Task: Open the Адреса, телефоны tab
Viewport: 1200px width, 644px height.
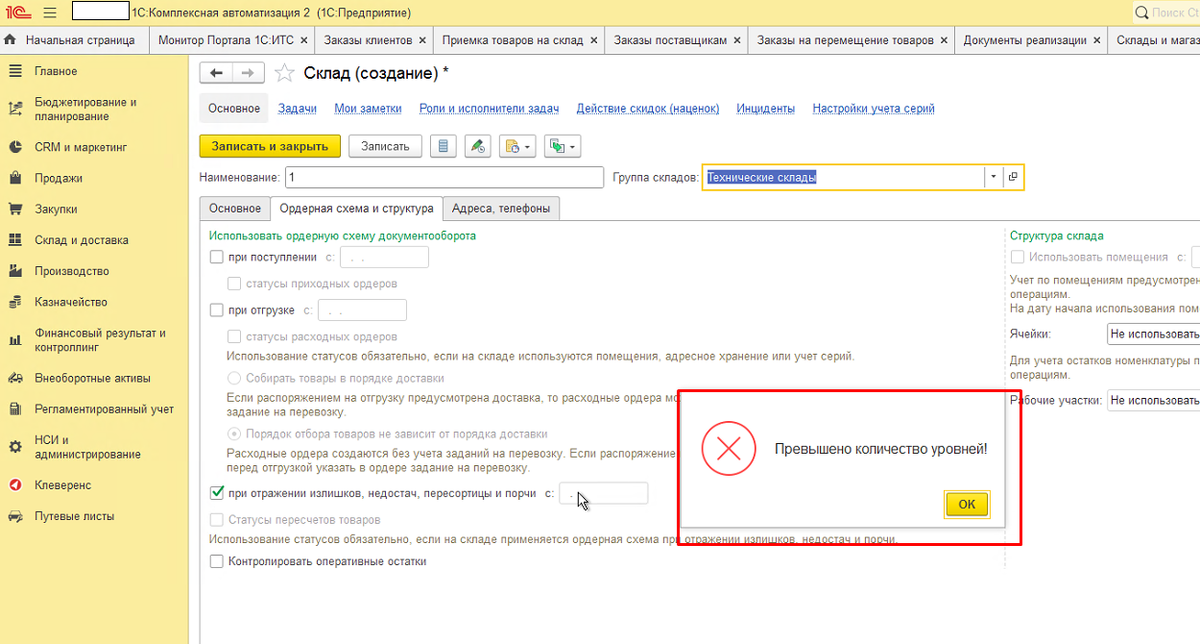Action: (x=501, y=208)
